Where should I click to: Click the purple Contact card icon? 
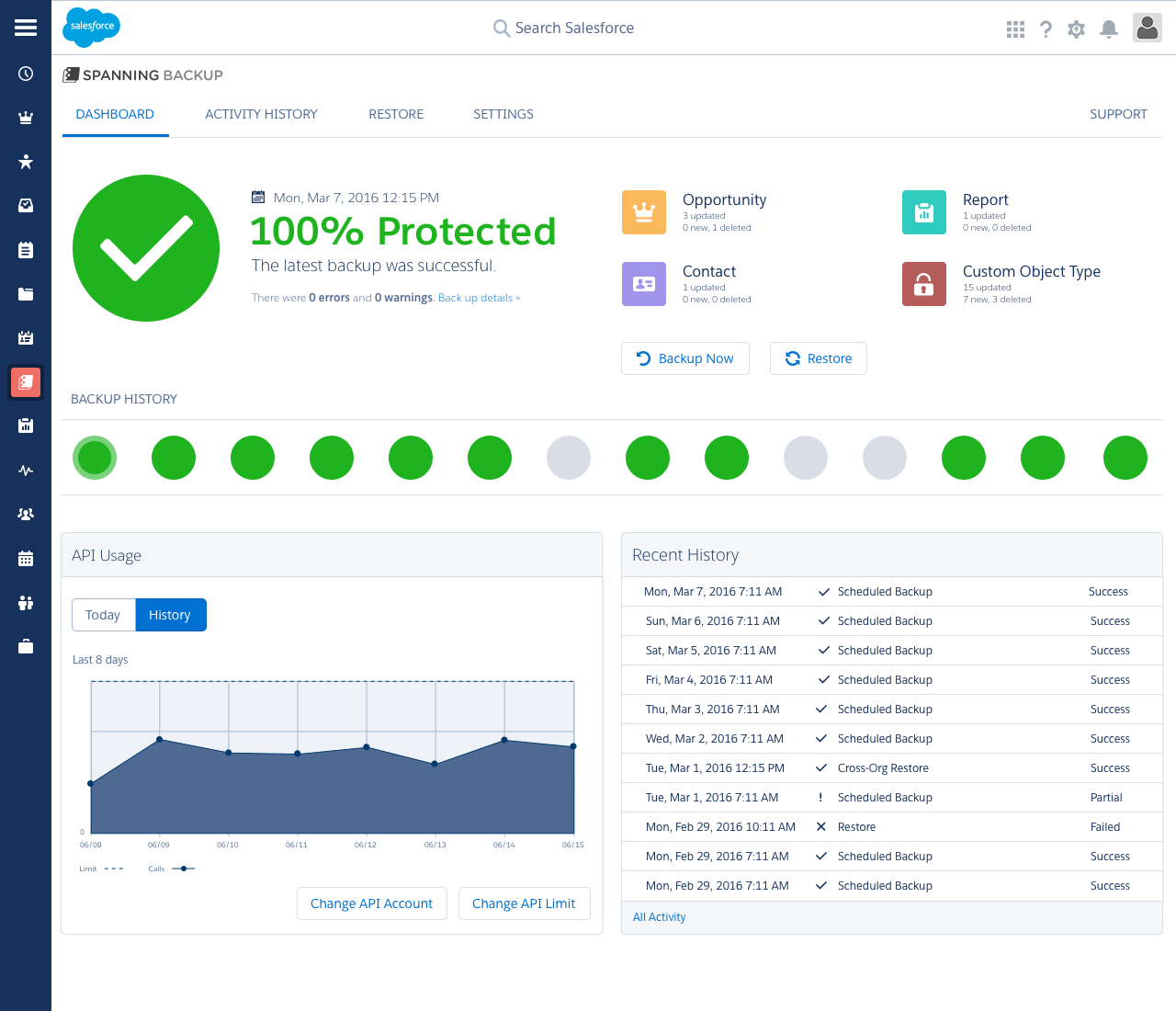point(644,284)
